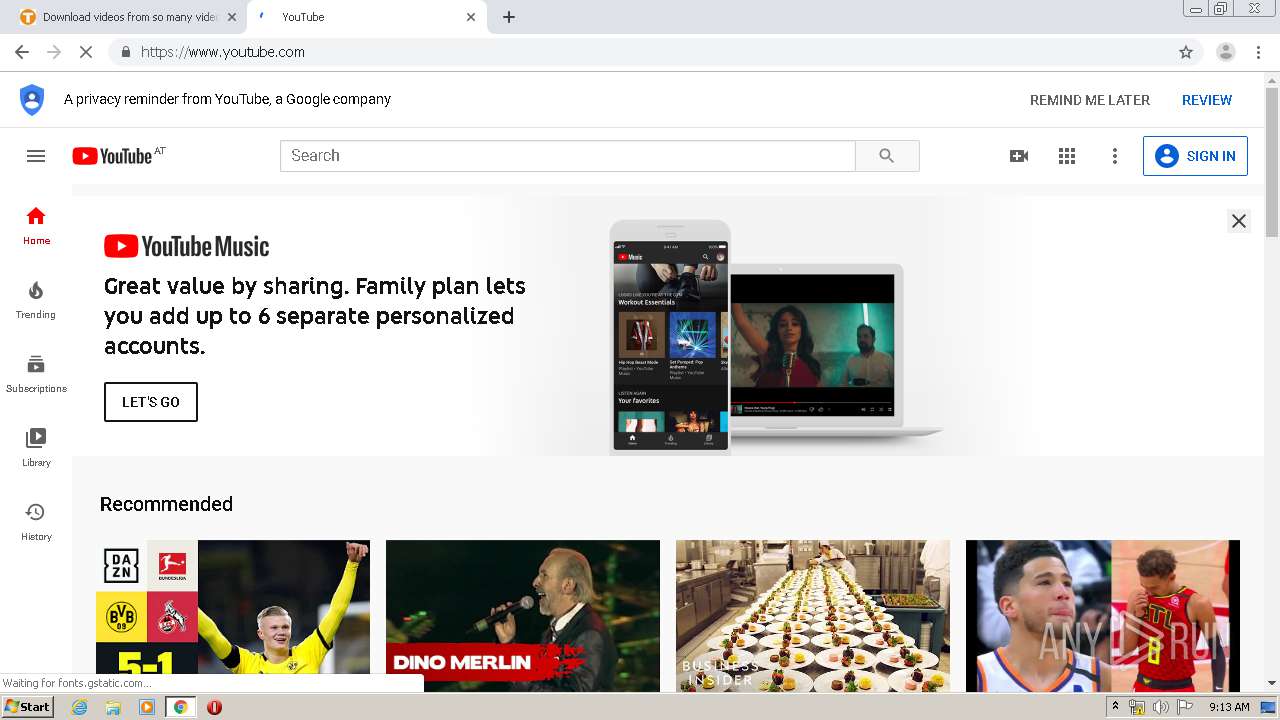
Task: Click the Action Center flag tray icon
Action: 1184,707
